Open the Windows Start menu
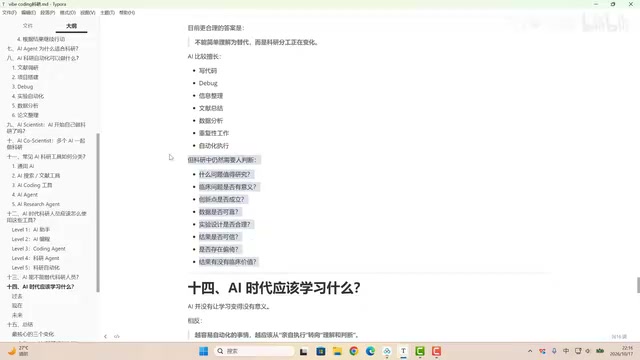 [203, 351]
